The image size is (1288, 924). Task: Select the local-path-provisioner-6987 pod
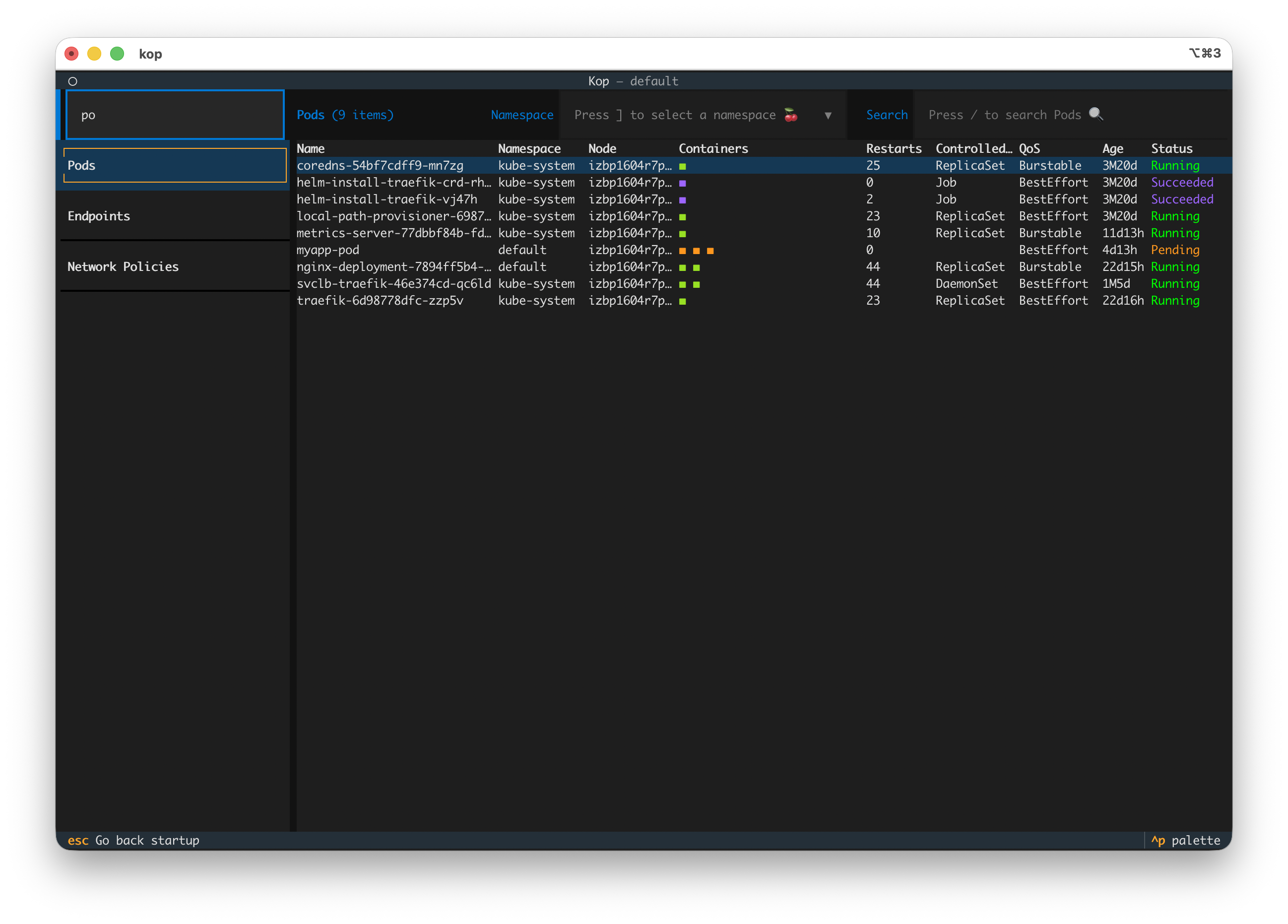pyautogui.click(x=764, y=216)
